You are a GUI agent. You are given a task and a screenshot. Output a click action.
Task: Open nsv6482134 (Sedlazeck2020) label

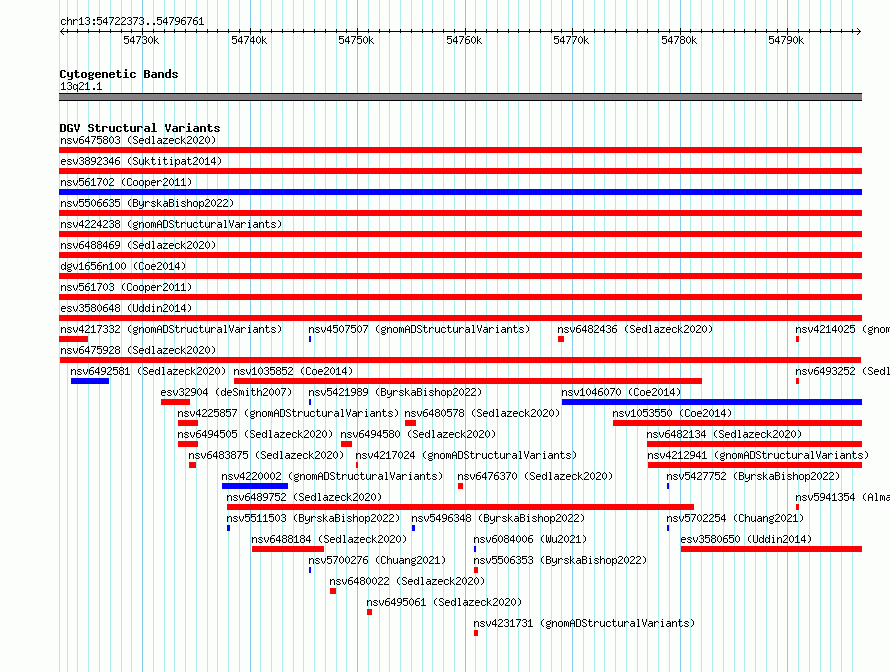click(724, 434)
